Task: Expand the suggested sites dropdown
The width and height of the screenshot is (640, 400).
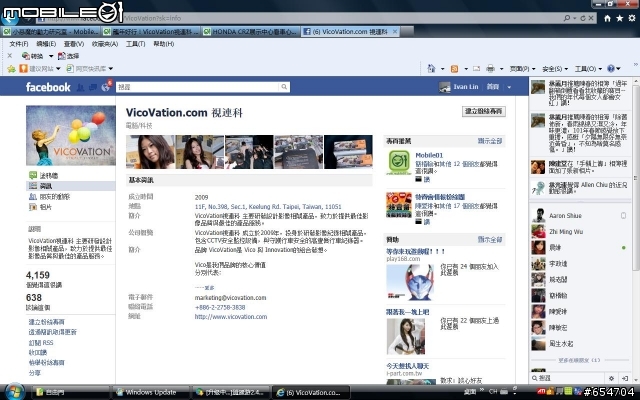Action: point(58,69)
